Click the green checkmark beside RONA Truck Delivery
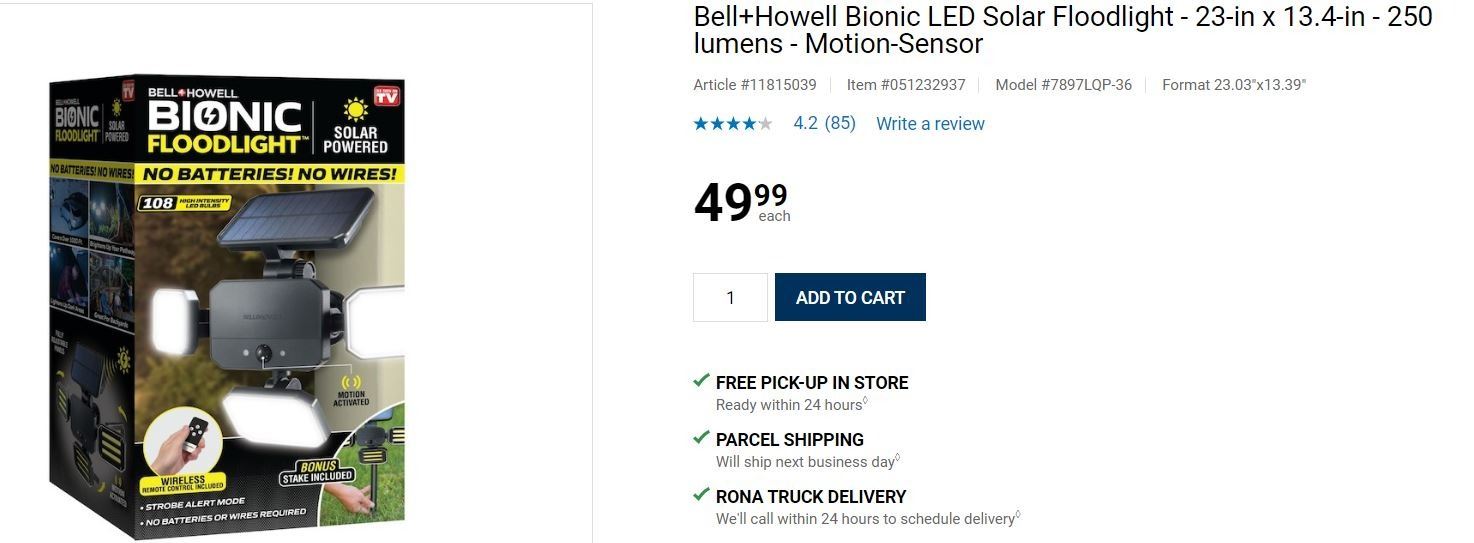The height and width of the screenshot is (543, 1474). tap(702, 495)
